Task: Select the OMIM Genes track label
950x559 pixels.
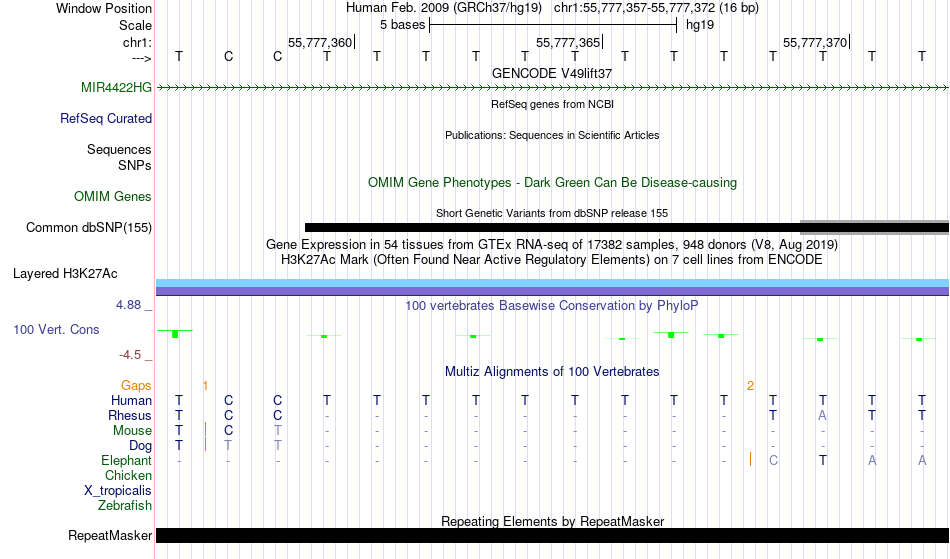Action: [x=113, y=196]
